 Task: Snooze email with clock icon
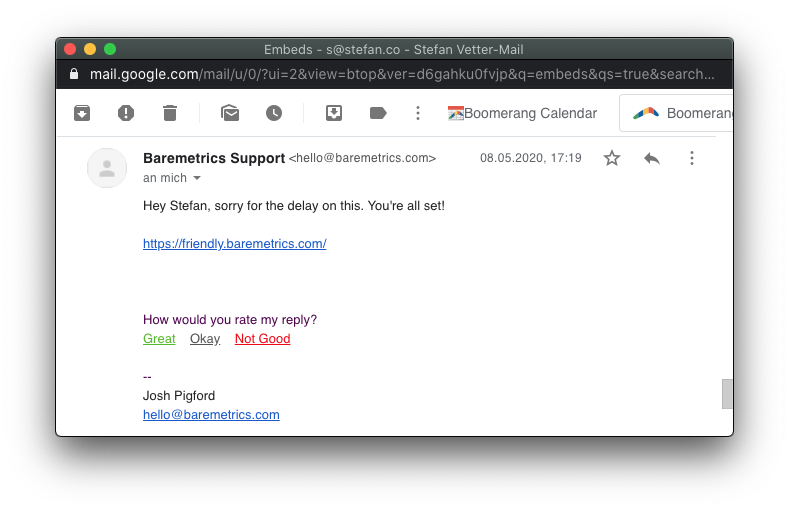274,113
